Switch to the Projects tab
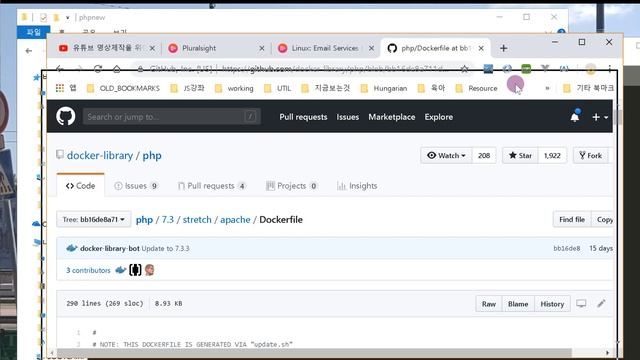The height and width of the screenshot is (360, 640). [x=291, y=186]
